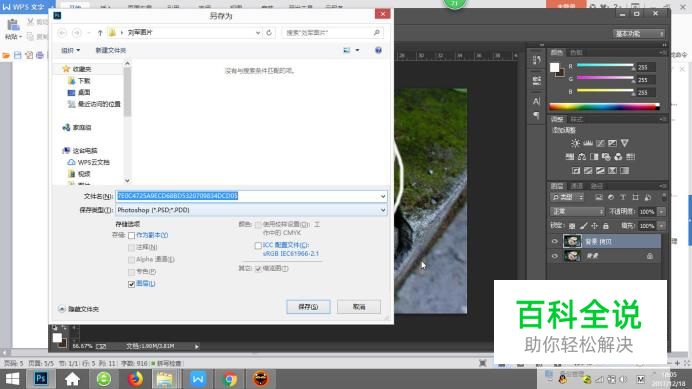
Task: Add a Color Balance adjustment (scales icon)
Action: [x=582, y=157]
